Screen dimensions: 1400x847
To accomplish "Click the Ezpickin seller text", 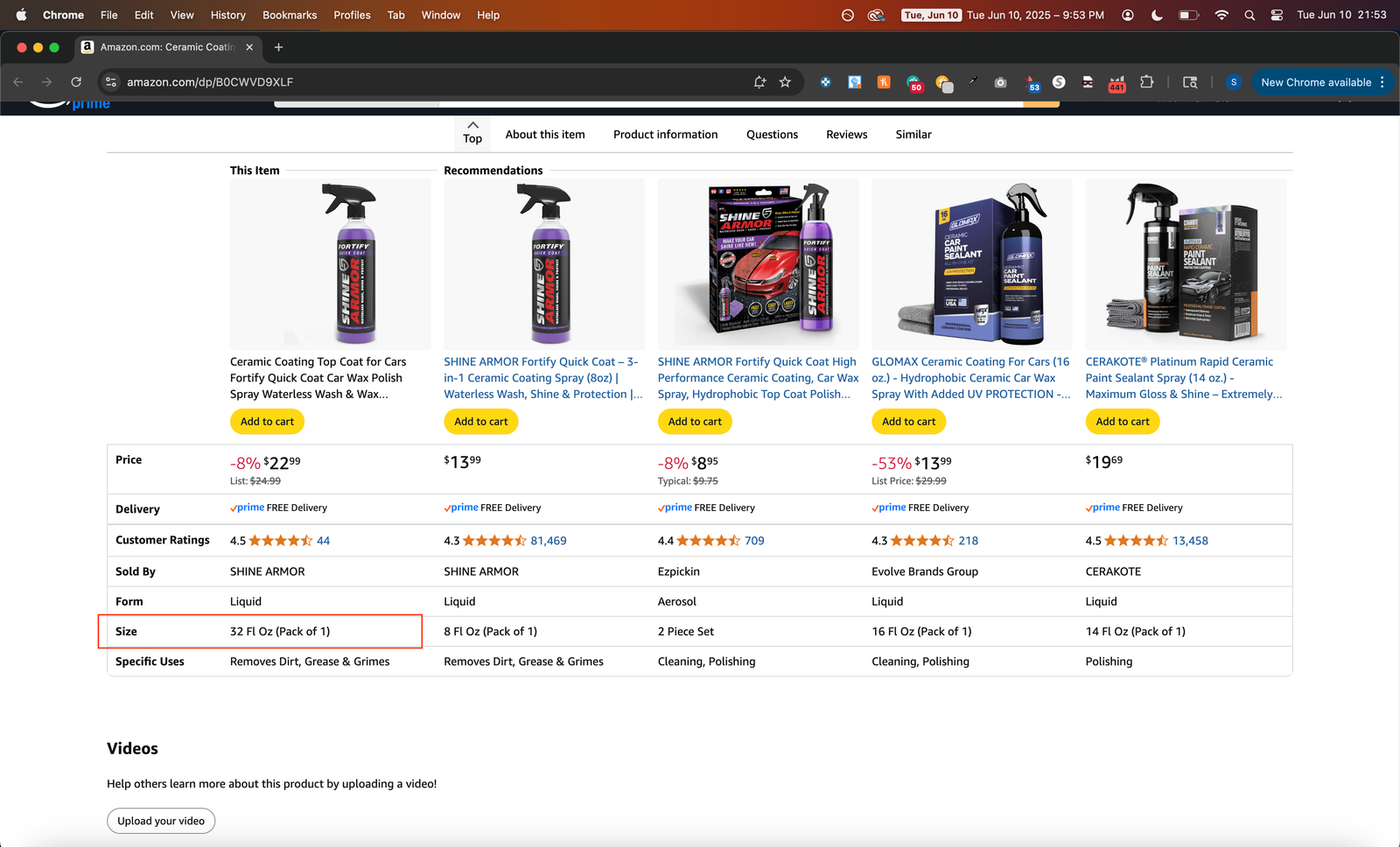I will 679,571.
